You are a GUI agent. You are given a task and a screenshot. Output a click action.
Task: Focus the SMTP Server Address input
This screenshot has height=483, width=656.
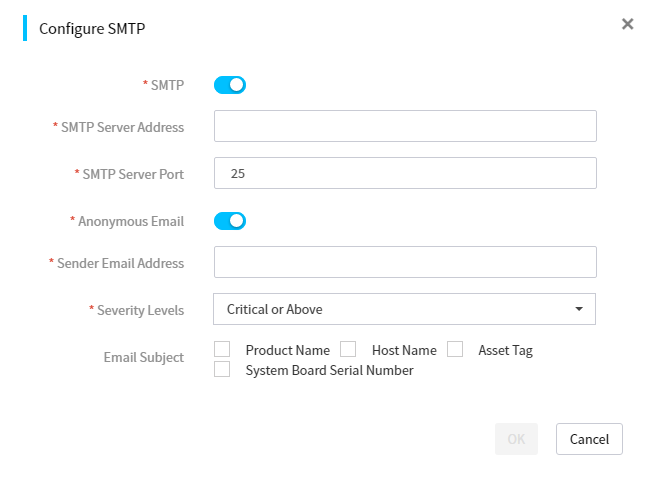[x=405, y=126]
